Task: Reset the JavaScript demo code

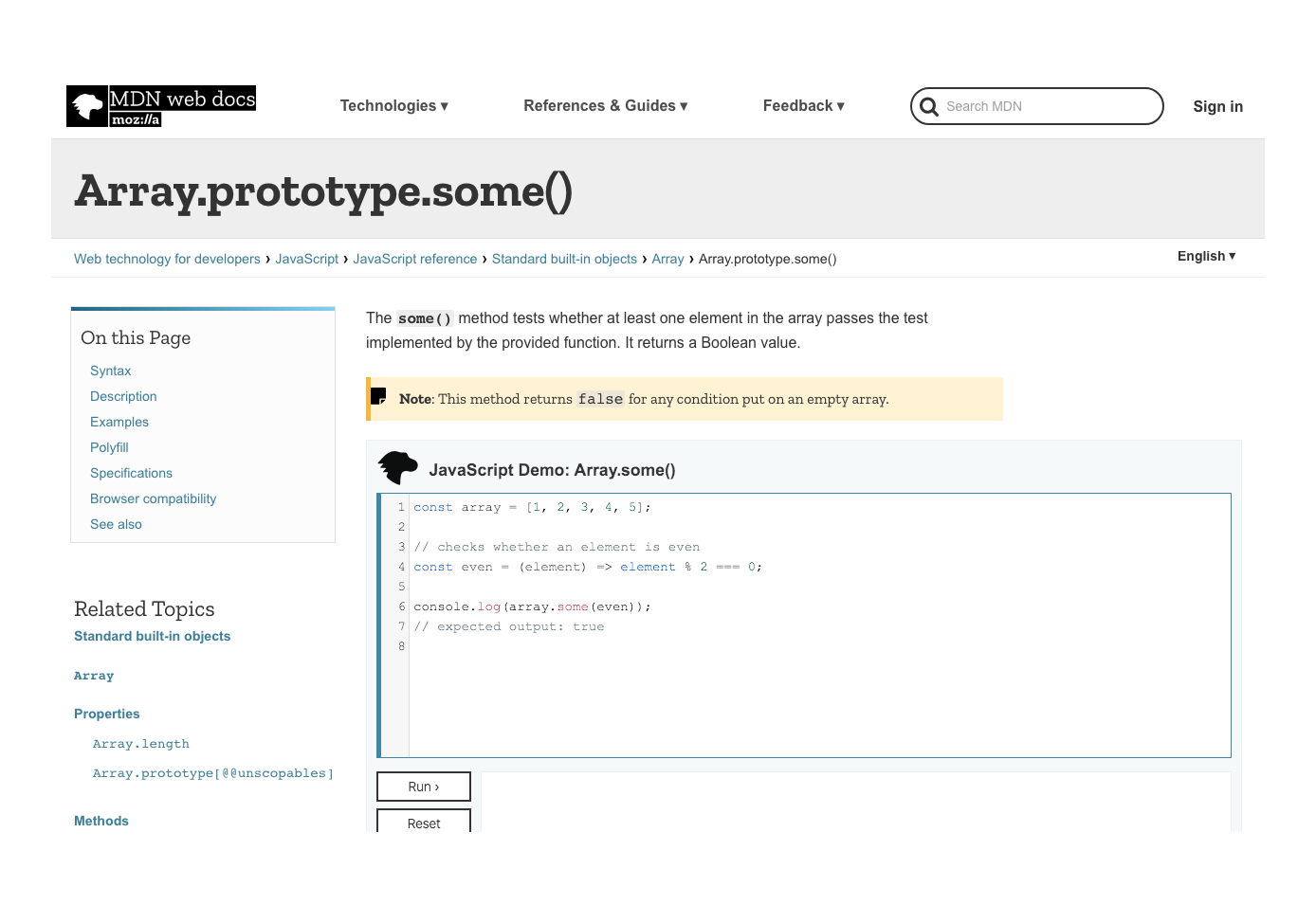Action: click(x=424, y=821)
